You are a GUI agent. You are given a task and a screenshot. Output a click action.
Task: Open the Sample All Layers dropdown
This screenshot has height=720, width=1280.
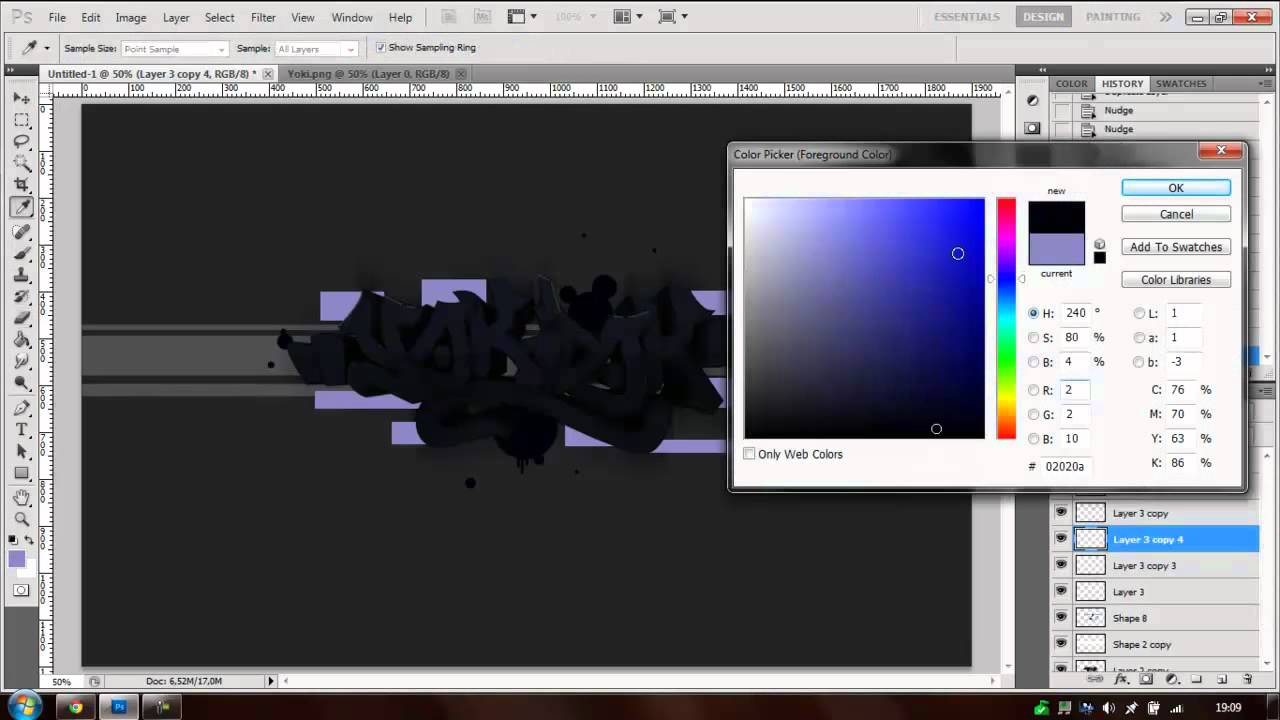coord(316,49)
